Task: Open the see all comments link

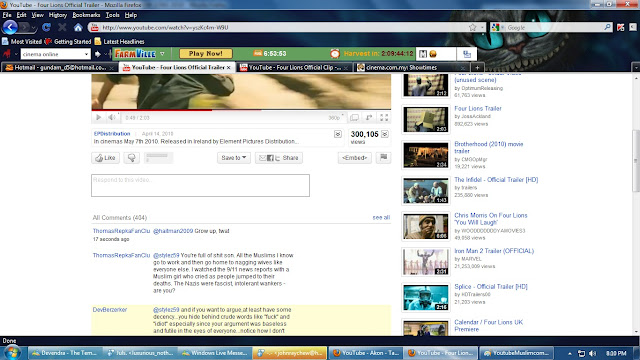Action: click(x=381, y=218)
